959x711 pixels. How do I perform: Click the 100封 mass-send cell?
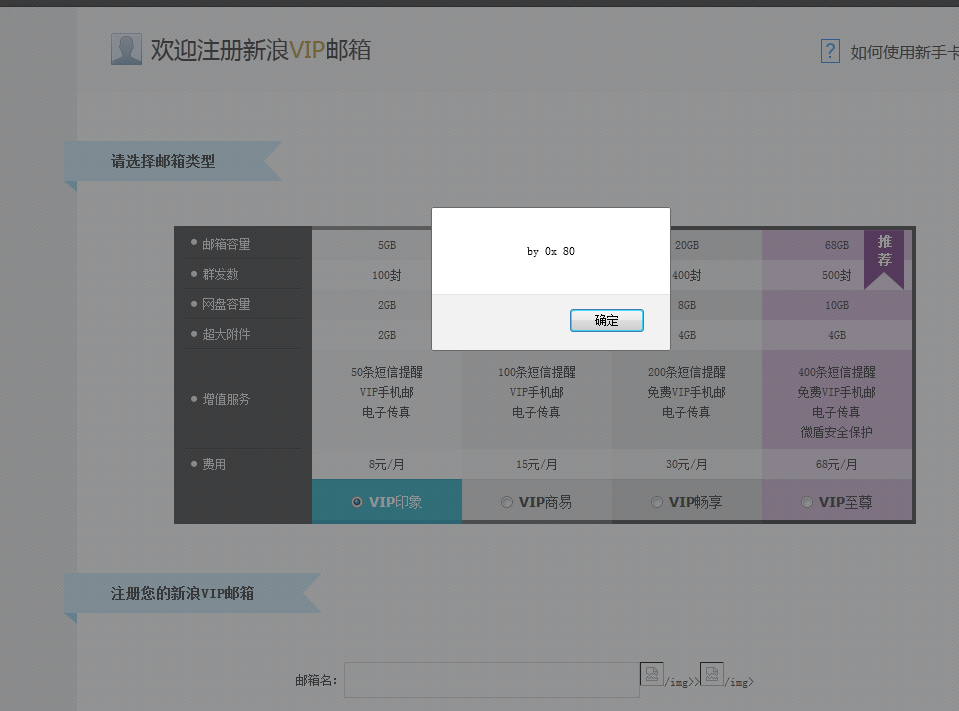click(x=387, y=275)
